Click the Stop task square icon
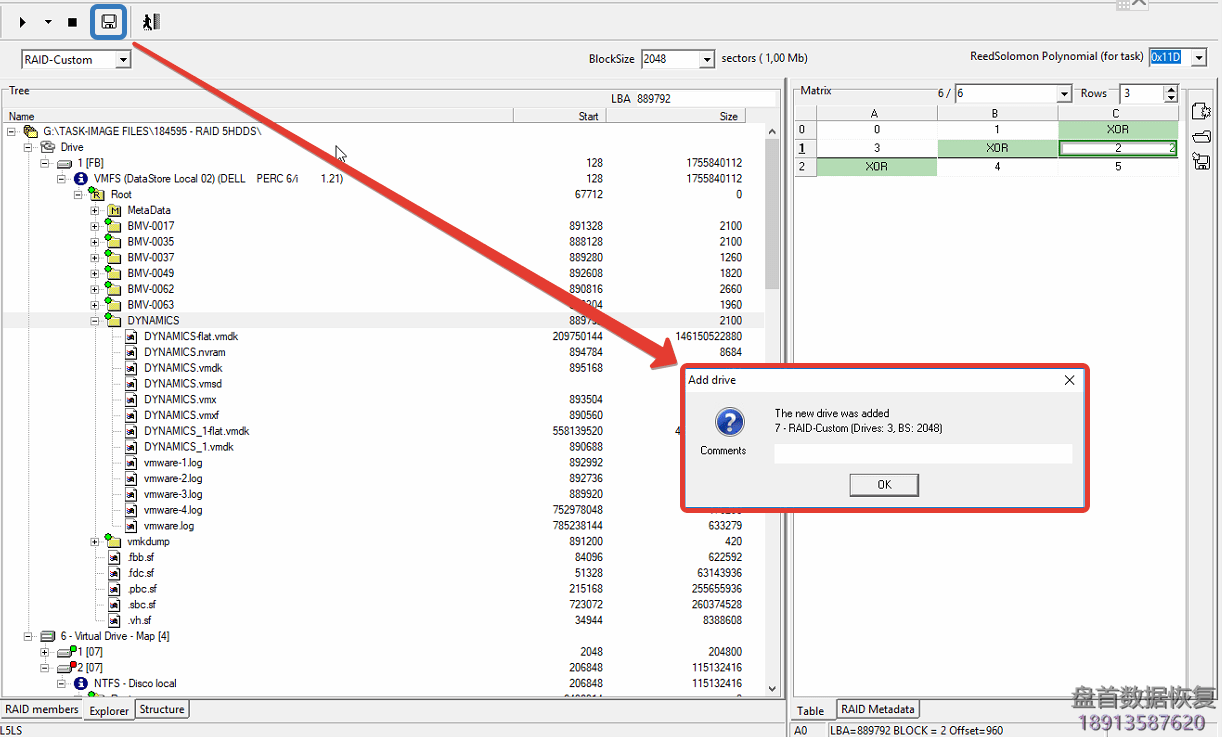The image size is (1222, 737). [x=71, y=21]
